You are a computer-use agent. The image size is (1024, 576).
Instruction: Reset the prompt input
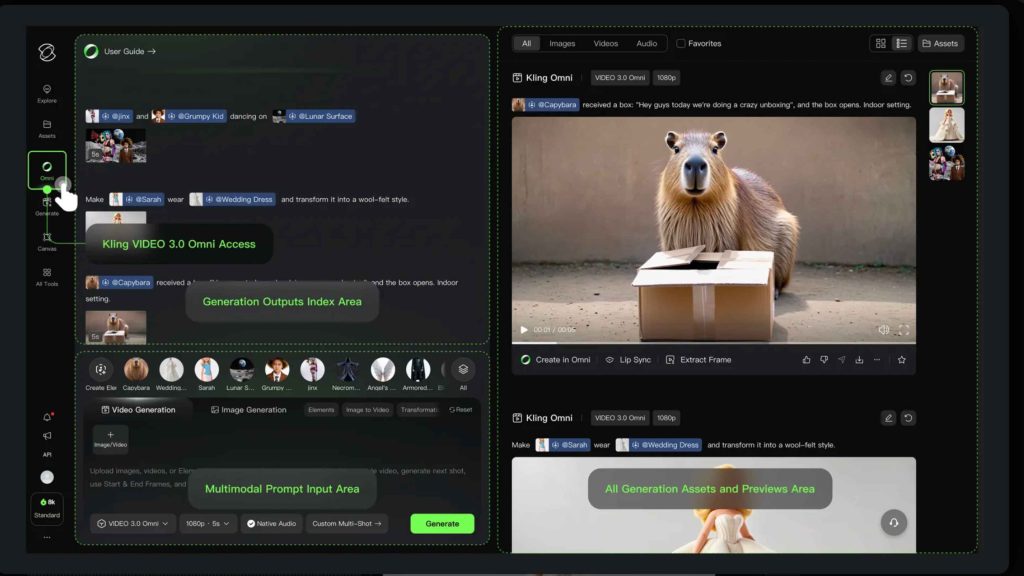(460, 409)
